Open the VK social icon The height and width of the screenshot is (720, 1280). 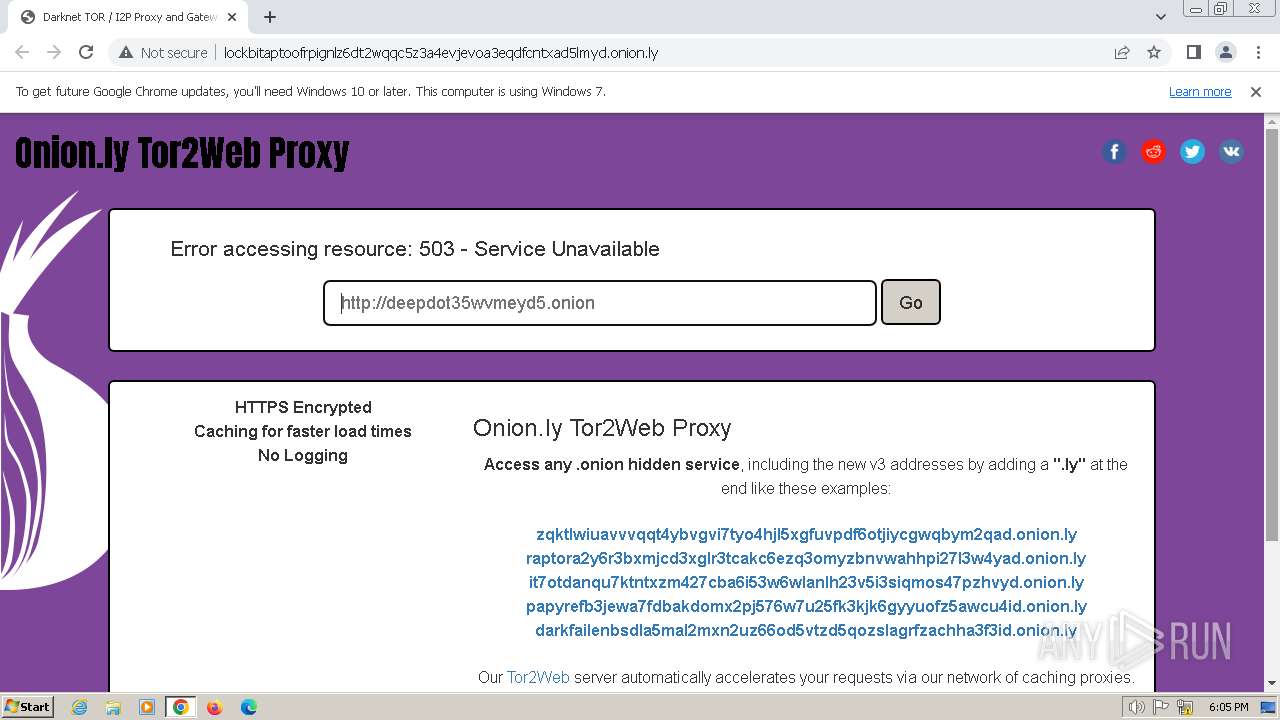(x=1231, y=152)
